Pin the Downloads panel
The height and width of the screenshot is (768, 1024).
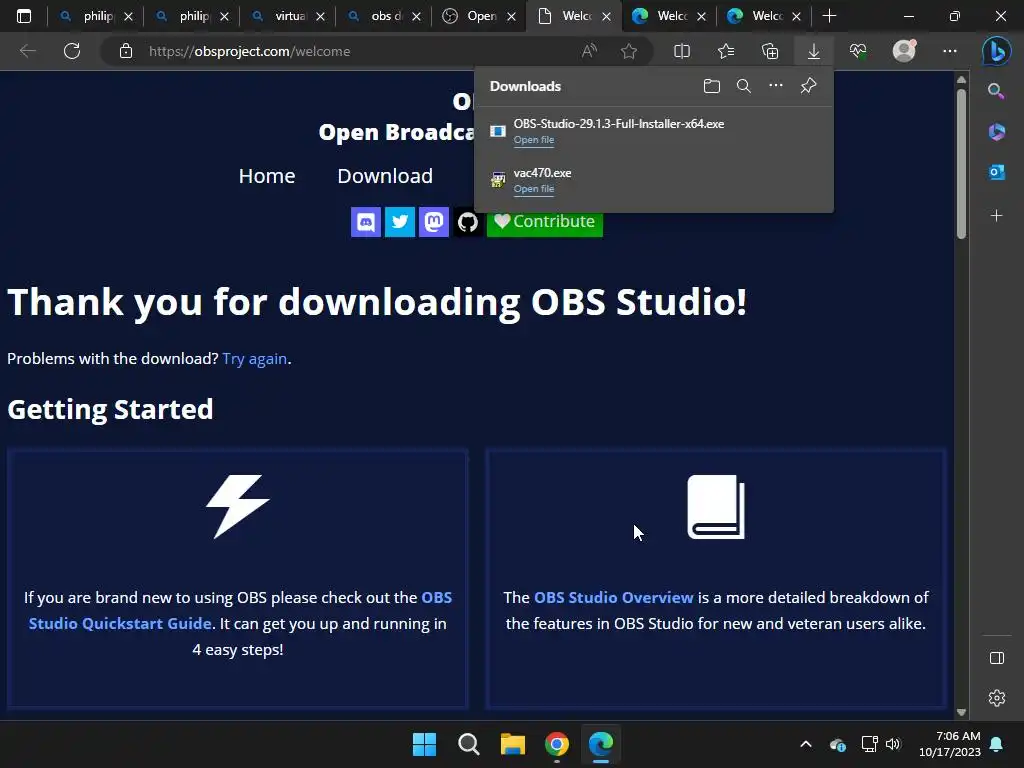tap(808, 86)
